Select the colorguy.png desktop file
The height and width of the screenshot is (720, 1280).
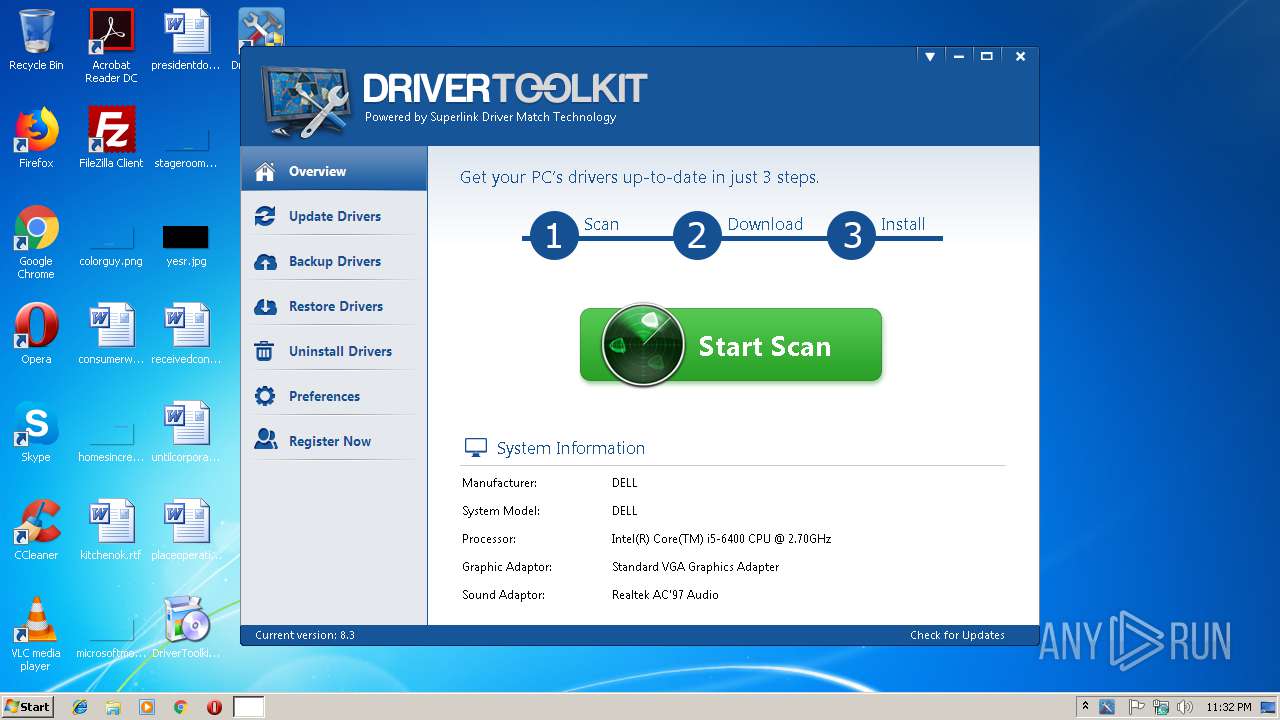pyautogui.click(x=111, y=242)
